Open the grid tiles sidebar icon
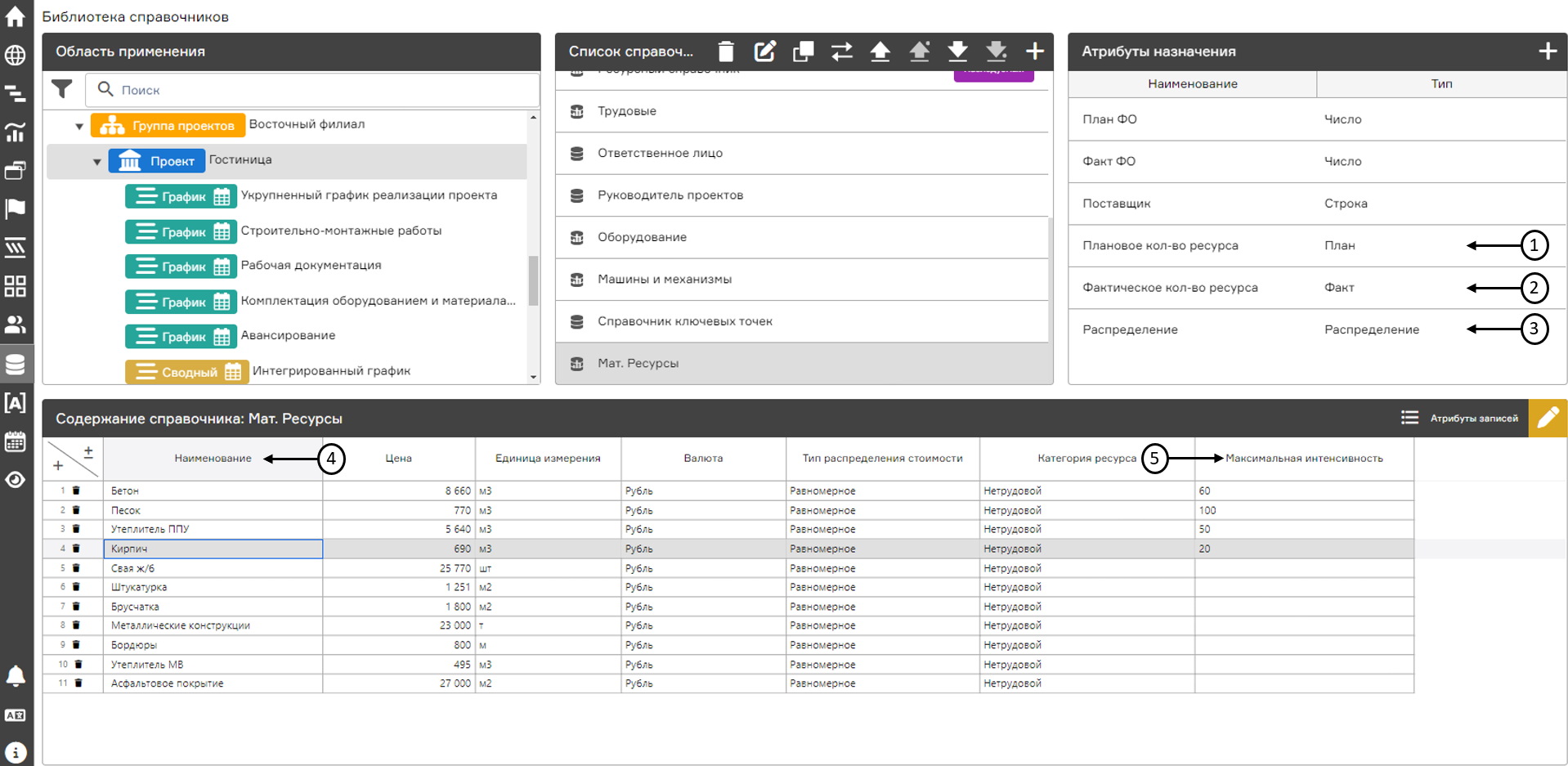The image size is (1568, 766). 16,286
